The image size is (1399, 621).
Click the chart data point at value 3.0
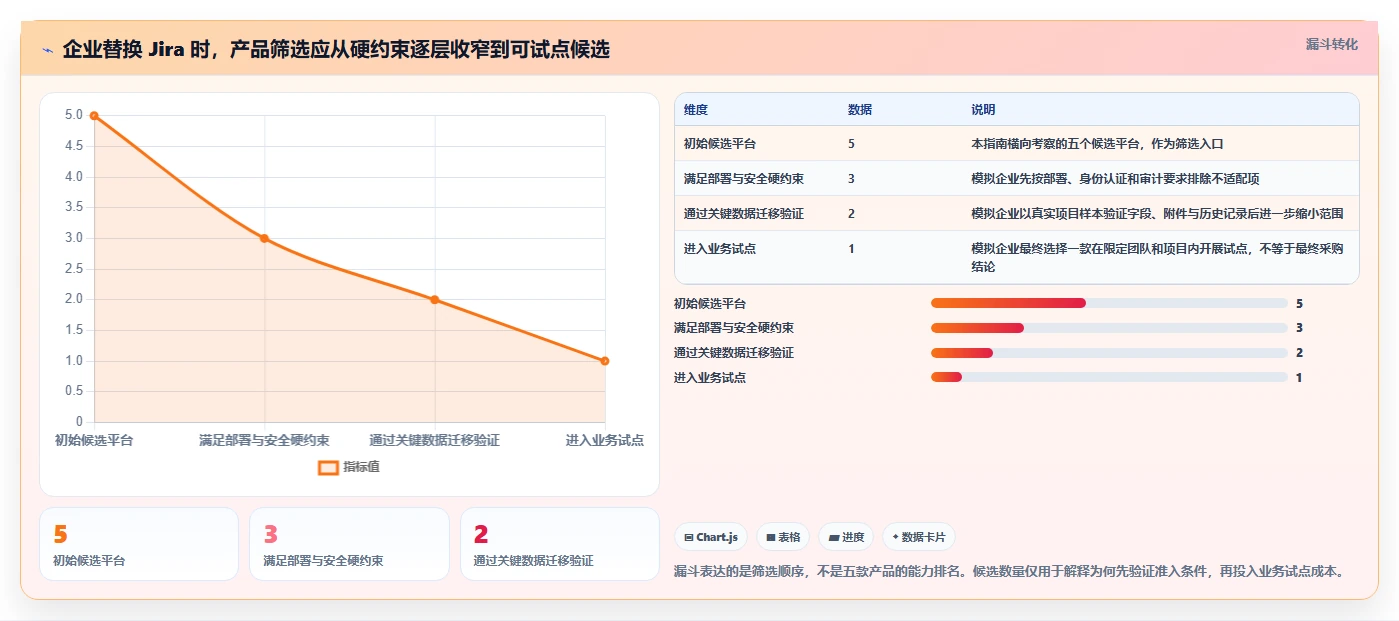264,238
